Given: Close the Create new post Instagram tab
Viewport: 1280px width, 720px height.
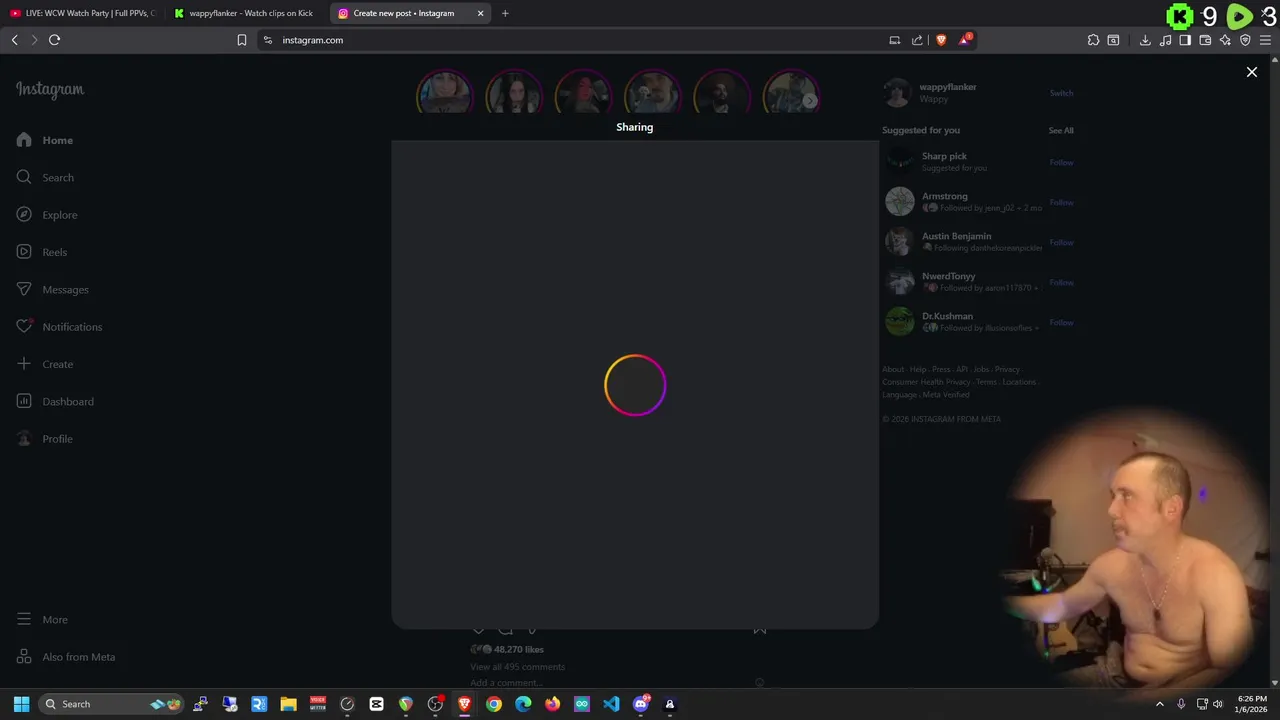Looking at the screenshot, I should click(480, 13).
